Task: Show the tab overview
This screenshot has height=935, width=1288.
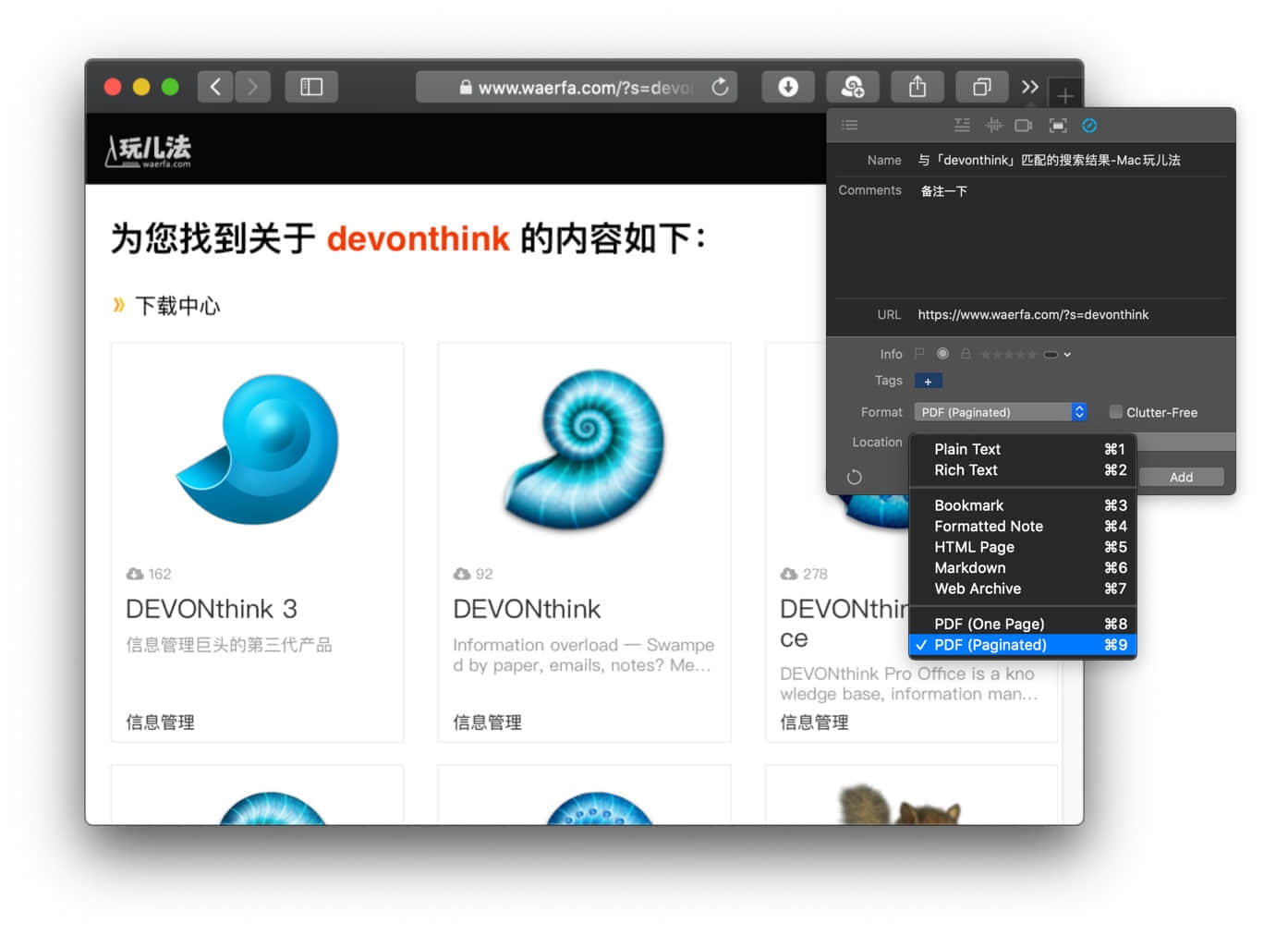Action: [981, 87]
